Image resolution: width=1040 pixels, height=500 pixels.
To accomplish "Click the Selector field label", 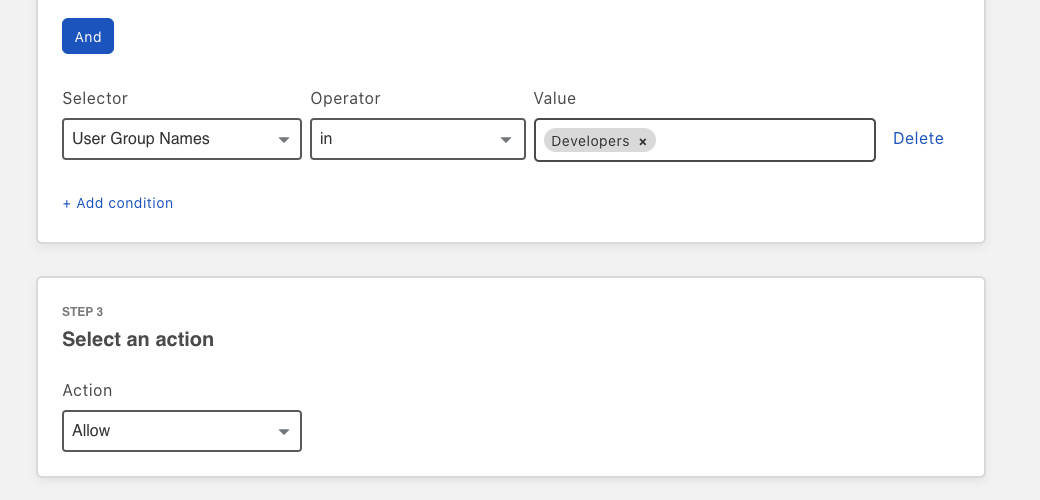I will pyautogui.click(x=95, y=98).
